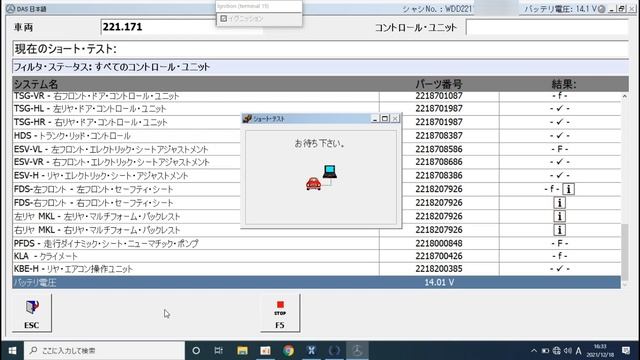Image resolution: width=640 pixels, height=360 pixels.
Task: Toggle the ignition checkbox in popup
Action: pyautogui.click(x=223, y=18)
